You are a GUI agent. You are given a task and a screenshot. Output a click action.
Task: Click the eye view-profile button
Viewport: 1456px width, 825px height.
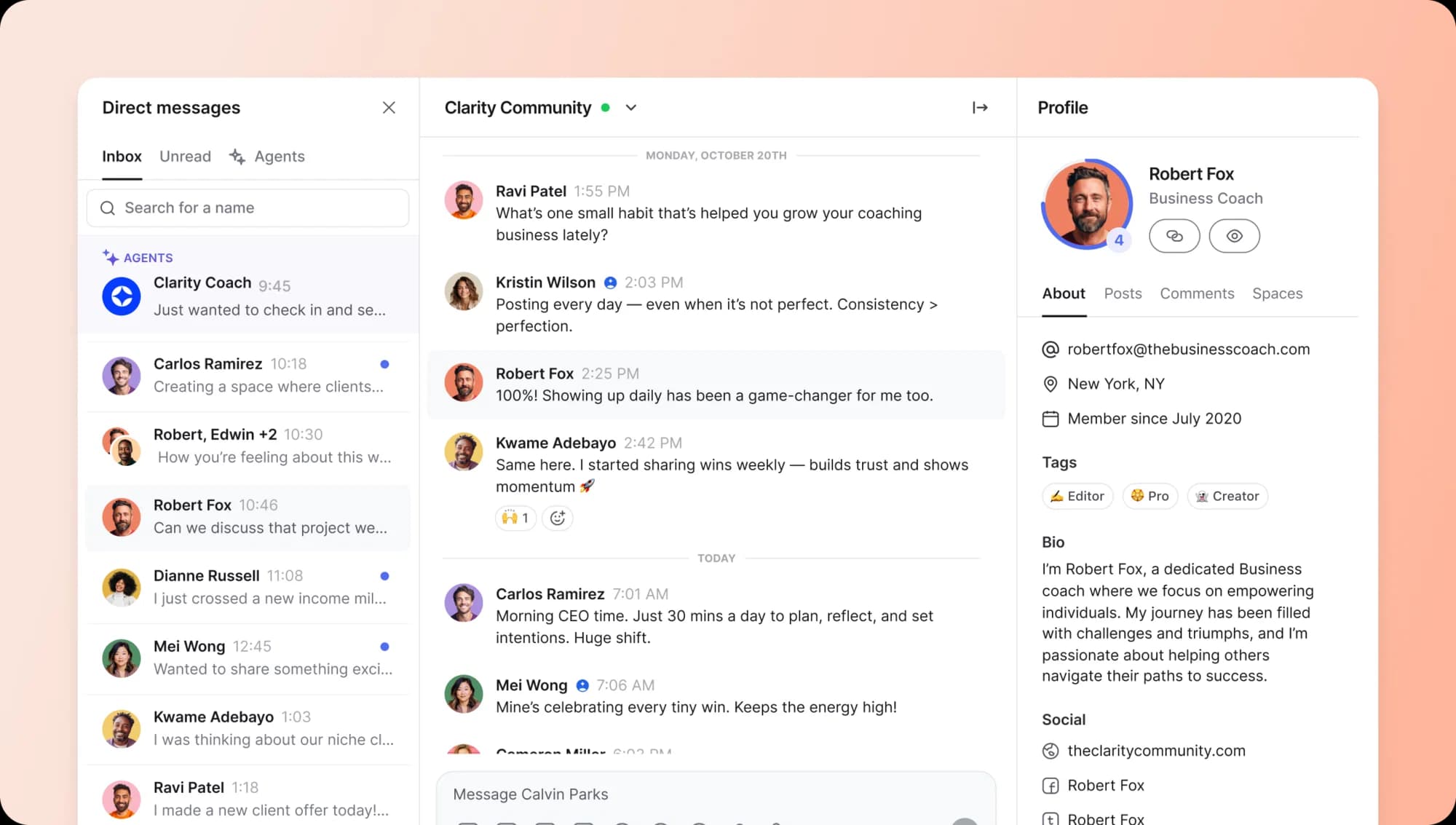1234,236
